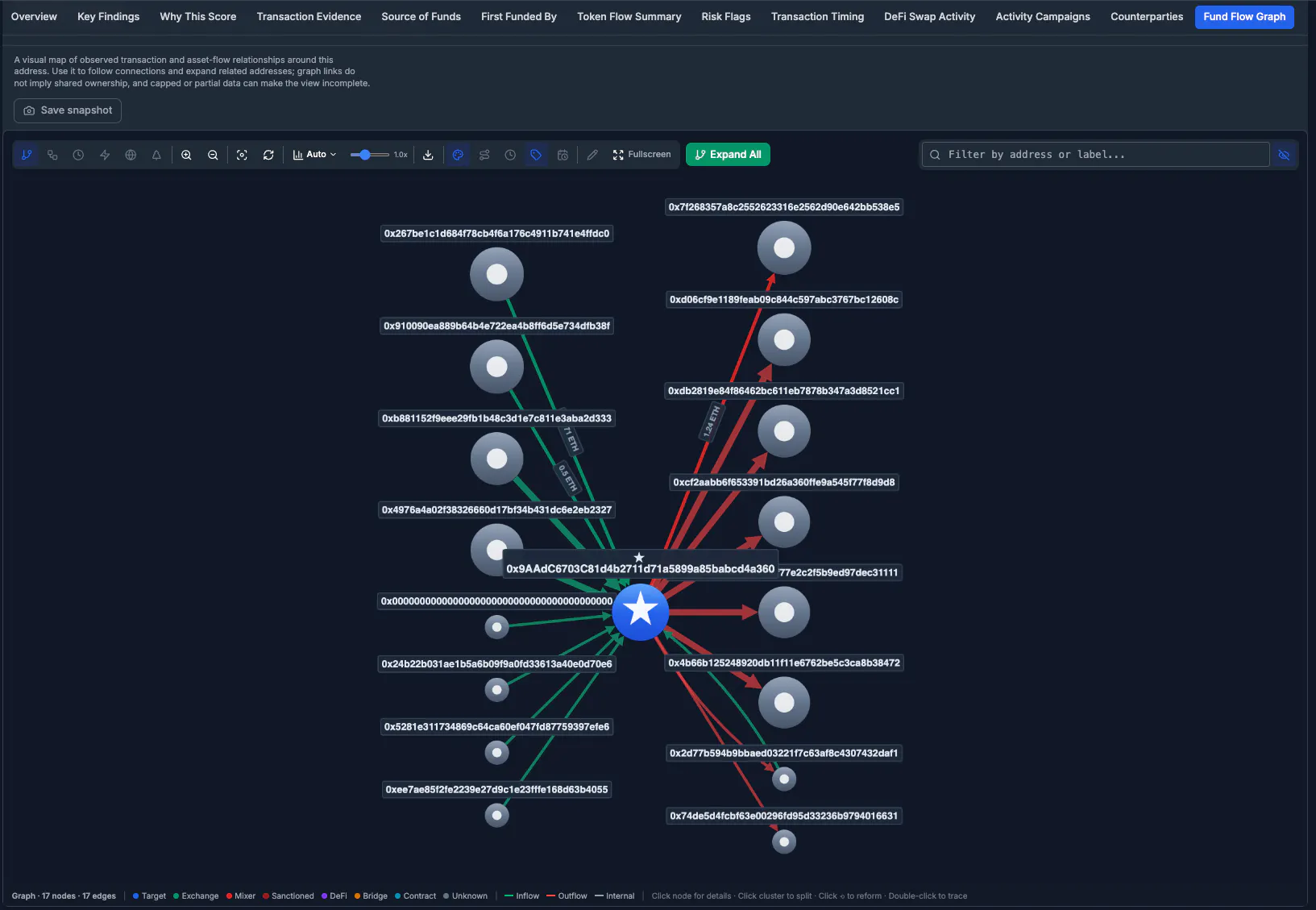Fit graph to view with focus icon

[x=242, y=155]
